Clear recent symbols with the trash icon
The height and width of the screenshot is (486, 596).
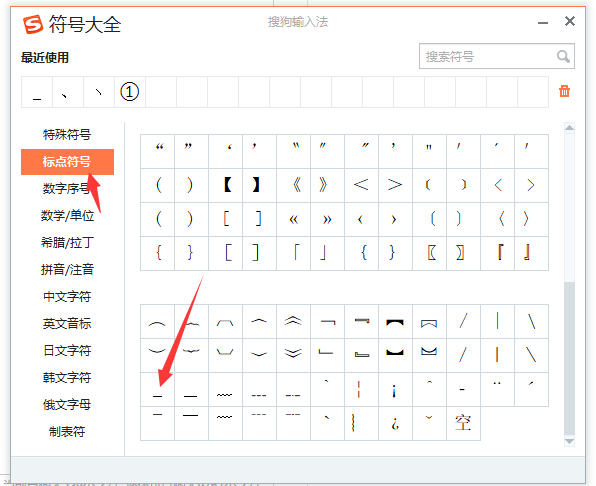(x=564, y=92)
